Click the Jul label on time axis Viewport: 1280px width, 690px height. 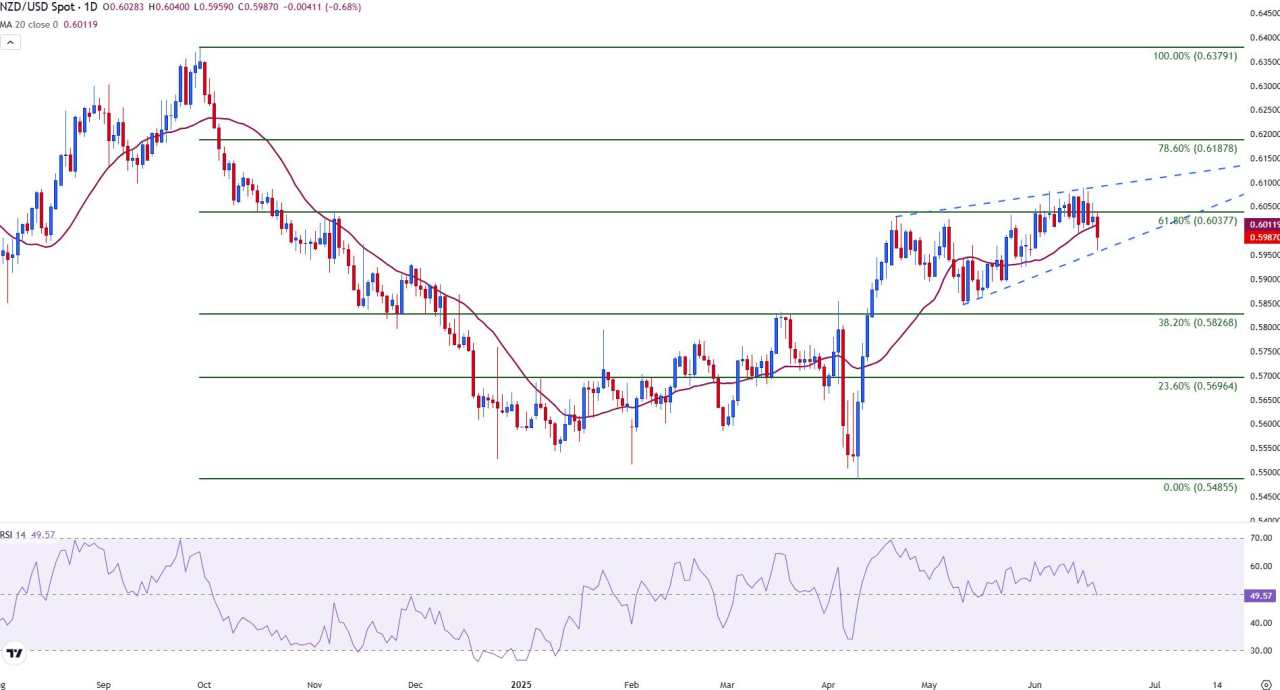(x=1154, y=684)
